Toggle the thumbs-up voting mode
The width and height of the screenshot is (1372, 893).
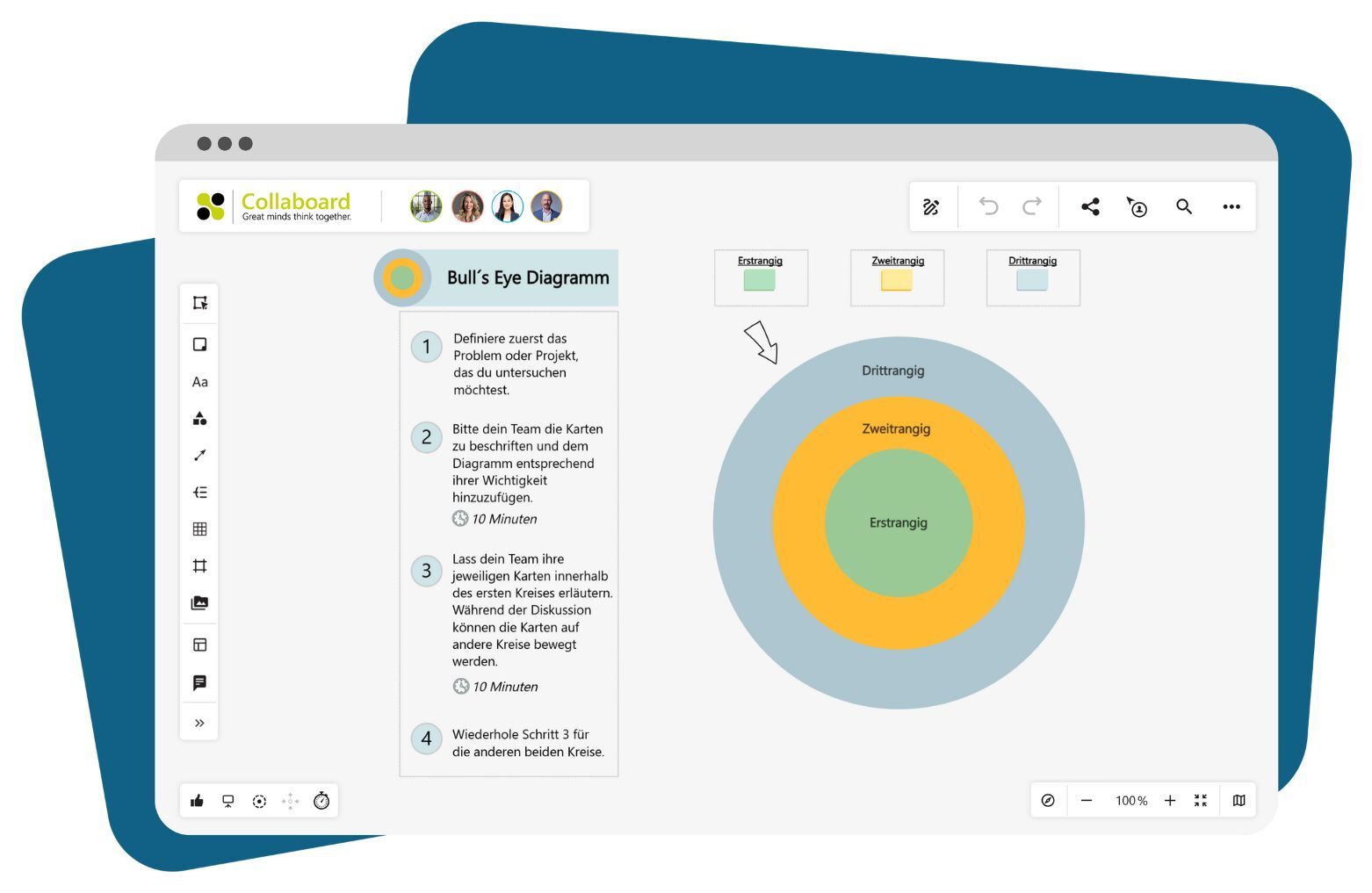click(197, 801)
